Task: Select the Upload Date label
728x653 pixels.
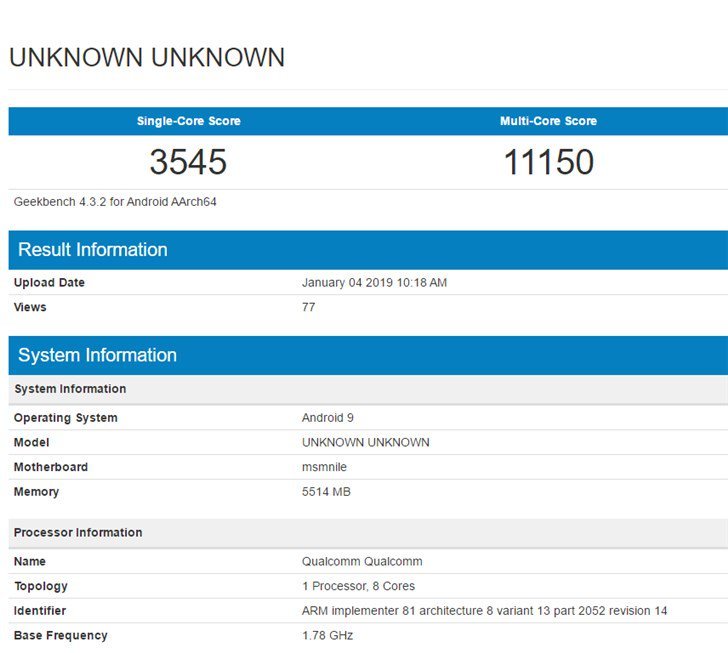Action: pyautogui.click(x=49, y=282)
